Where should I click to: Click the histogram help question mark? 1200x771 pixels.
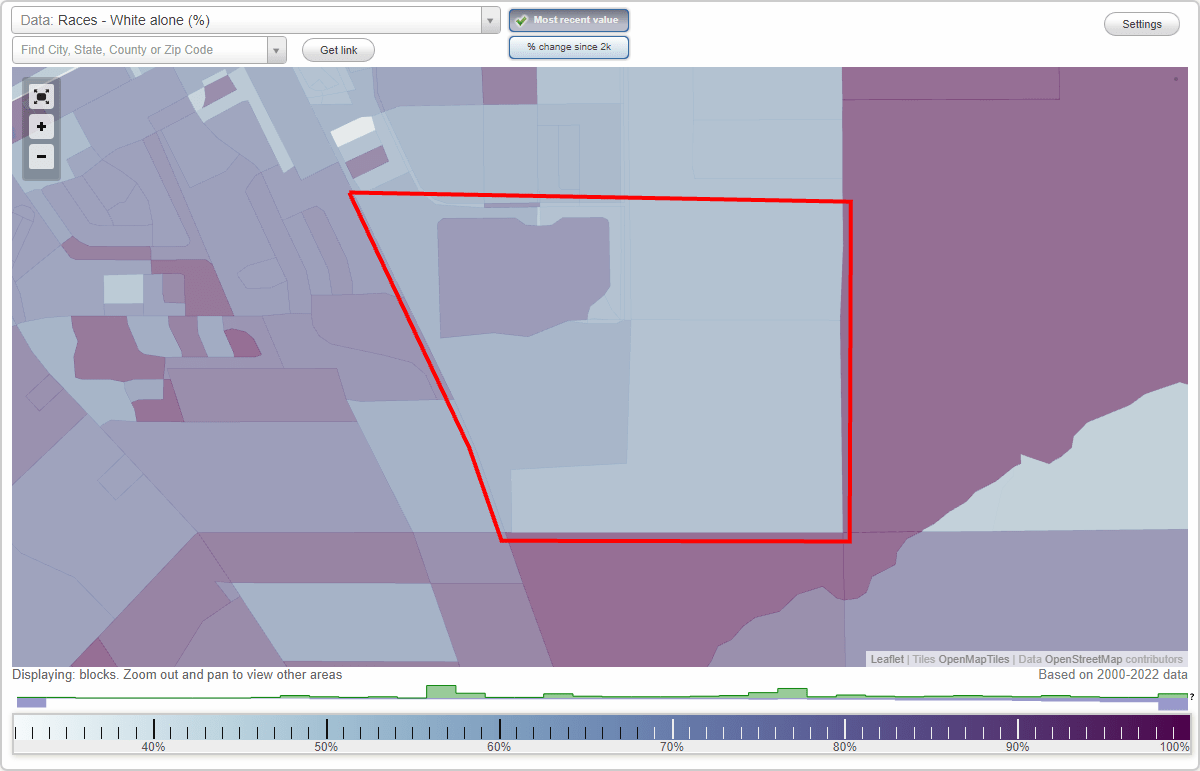(x=1192, y=696)
